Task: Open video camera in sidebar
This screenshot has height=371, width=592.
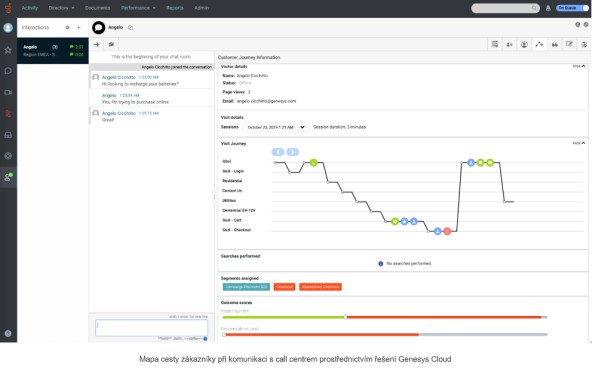Action: (x=8, y=92)
